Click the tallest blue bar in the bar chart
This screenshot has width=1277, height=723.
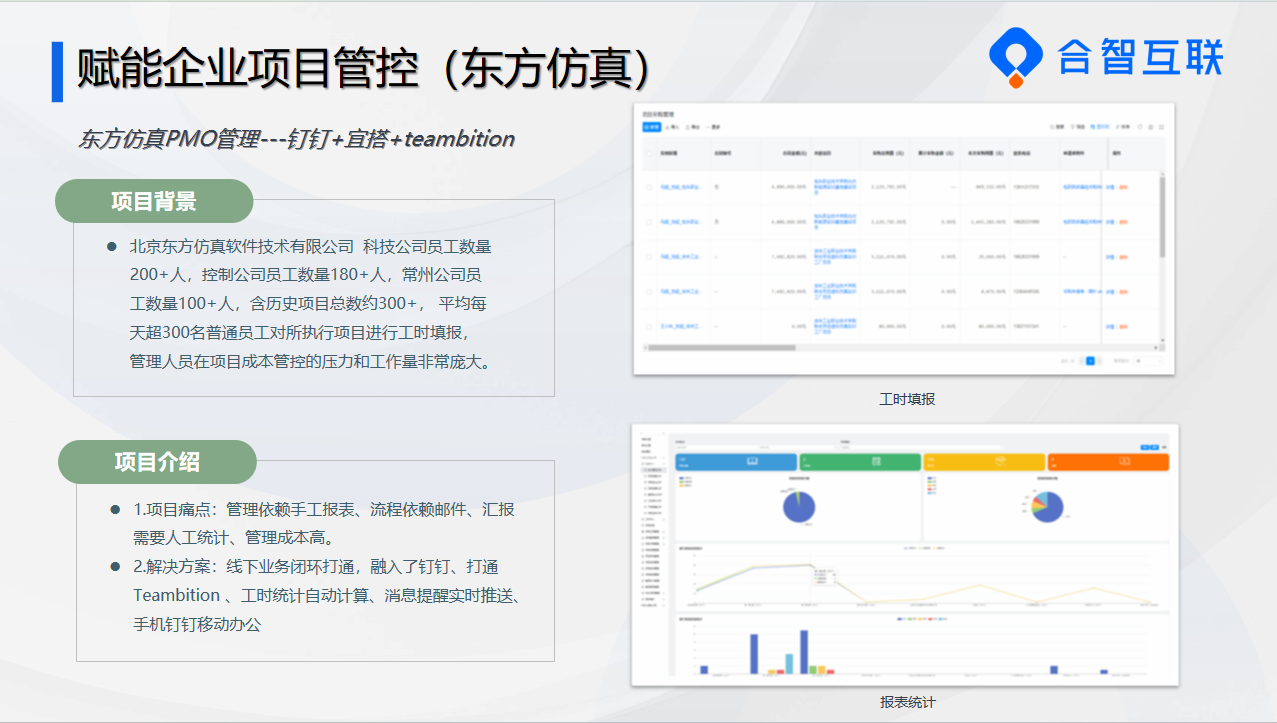804,652
